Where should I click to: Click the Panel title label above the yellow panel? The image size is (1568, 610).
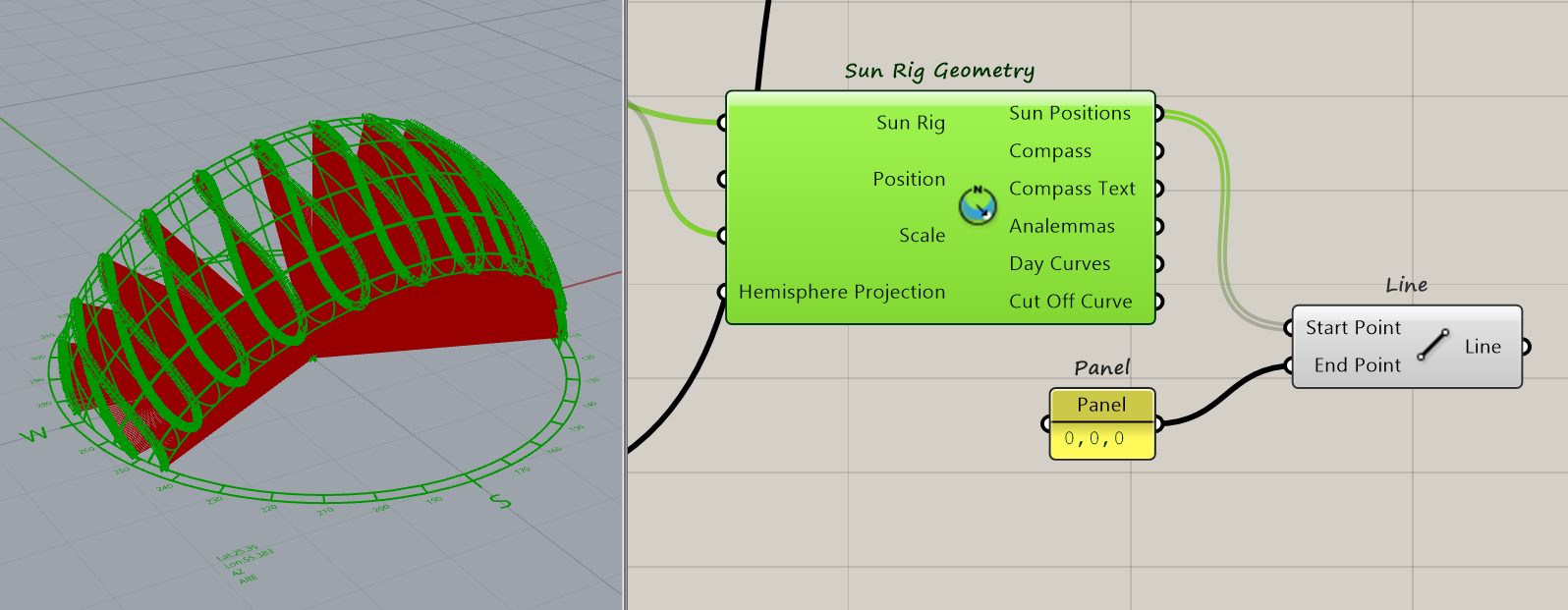click(1101, 367)
